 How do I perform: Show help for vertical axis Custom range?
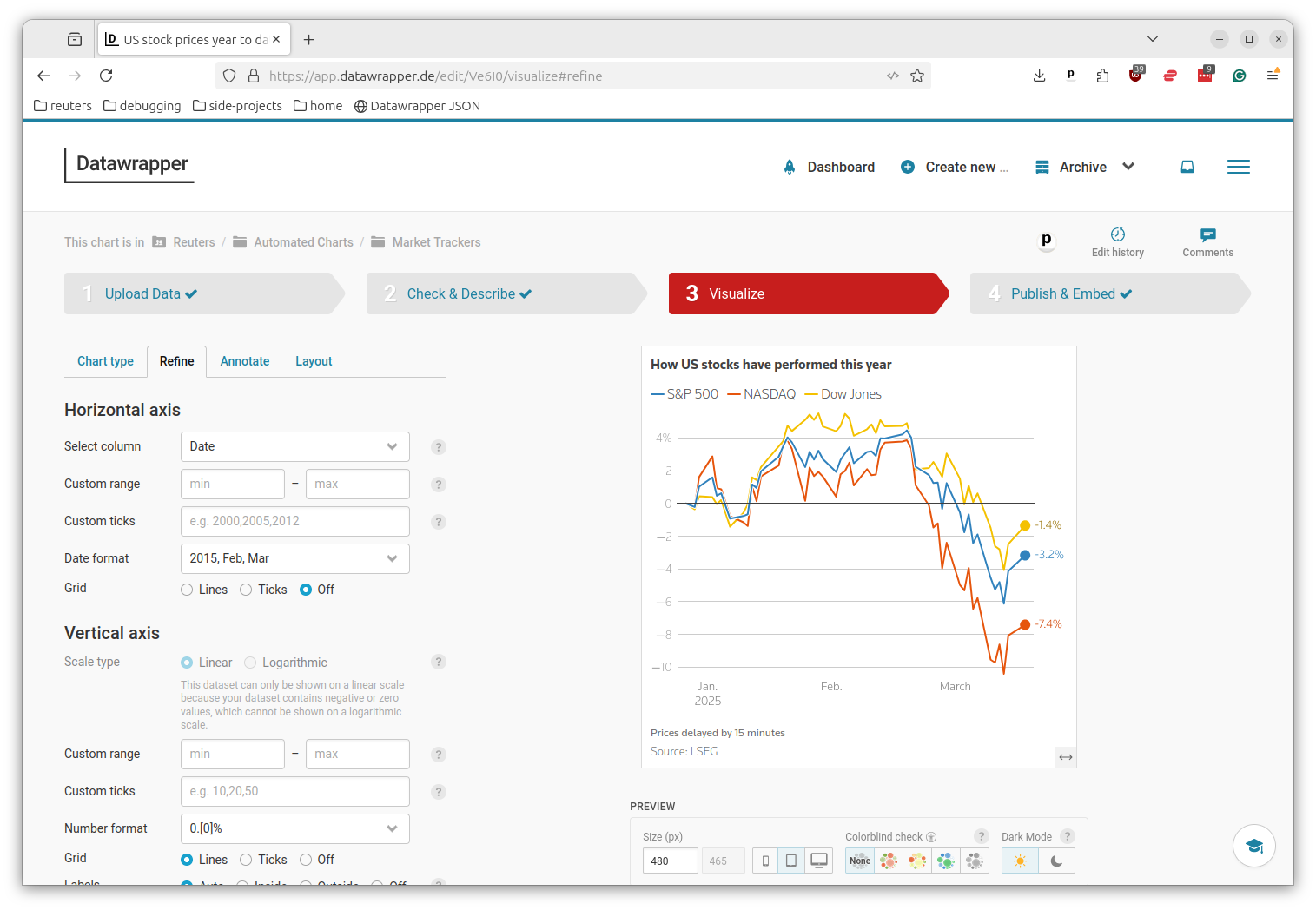(x=439, y=755)
